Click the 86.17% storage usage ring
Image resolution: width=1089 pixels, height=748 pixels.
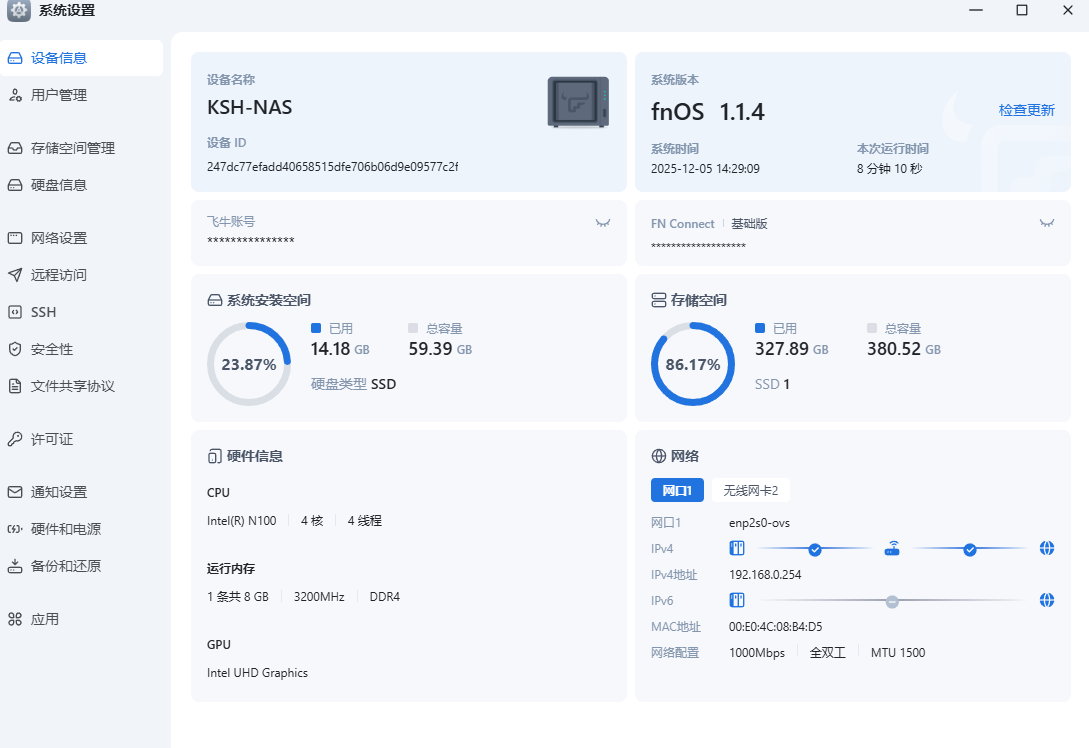[x=692, y=364]
